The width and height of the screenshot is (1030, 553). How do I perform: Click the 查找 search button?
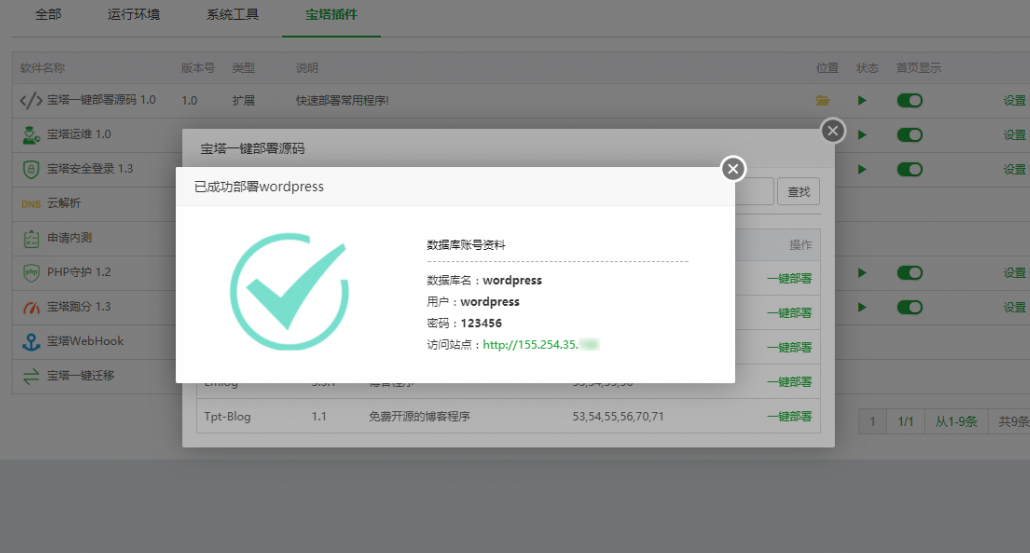point(799,192)
